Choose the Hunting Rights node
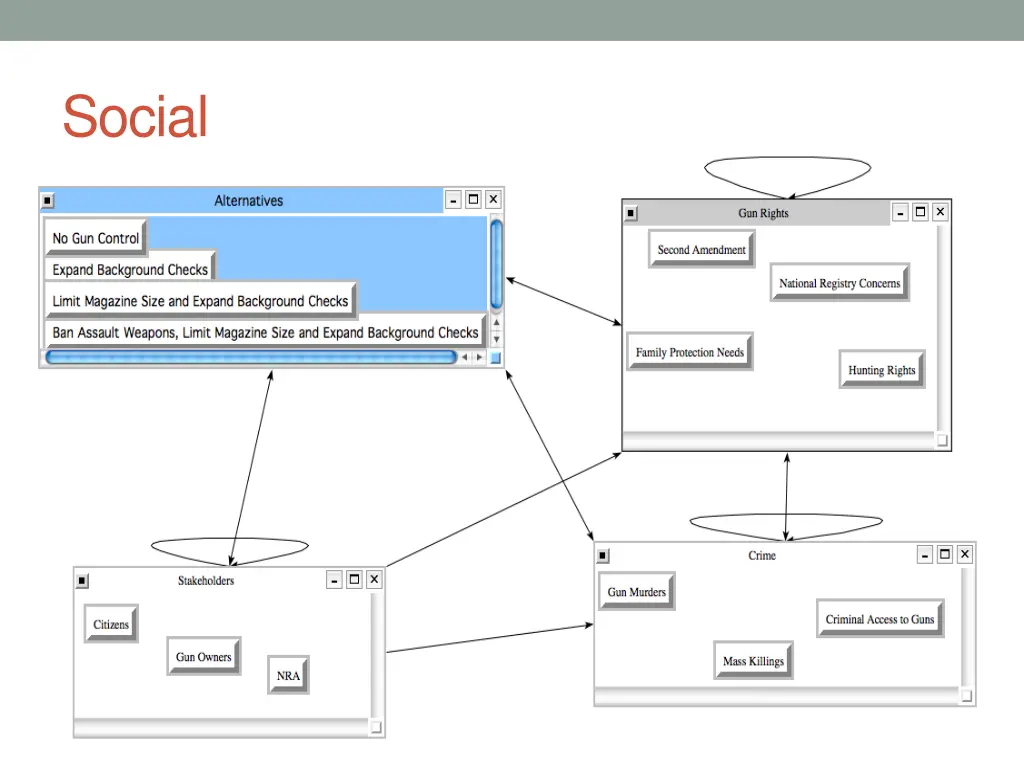The height and width of the screenshot is (768, 1024). [x=882, y=370]
